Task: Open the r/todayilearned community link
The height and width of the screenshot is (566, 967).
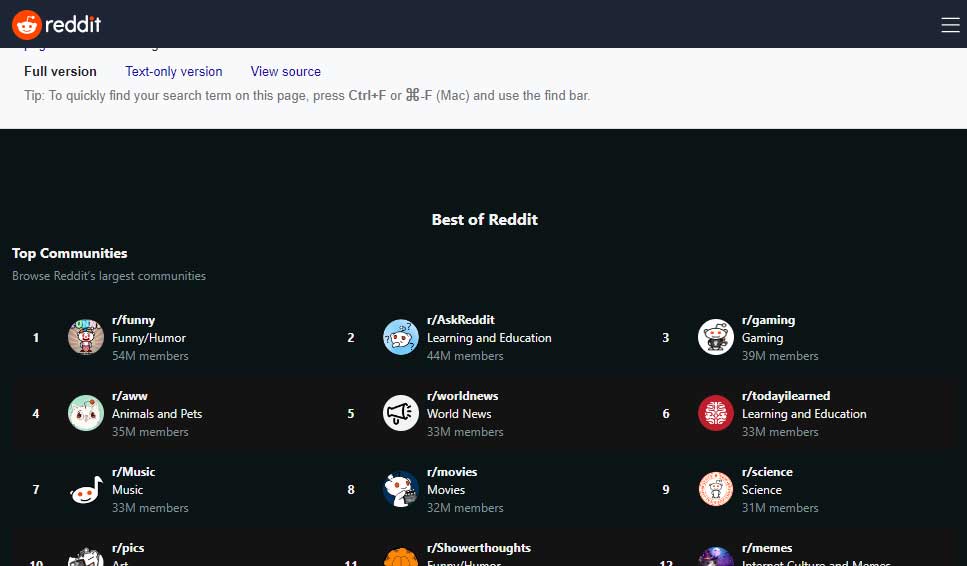Action: 786,396
